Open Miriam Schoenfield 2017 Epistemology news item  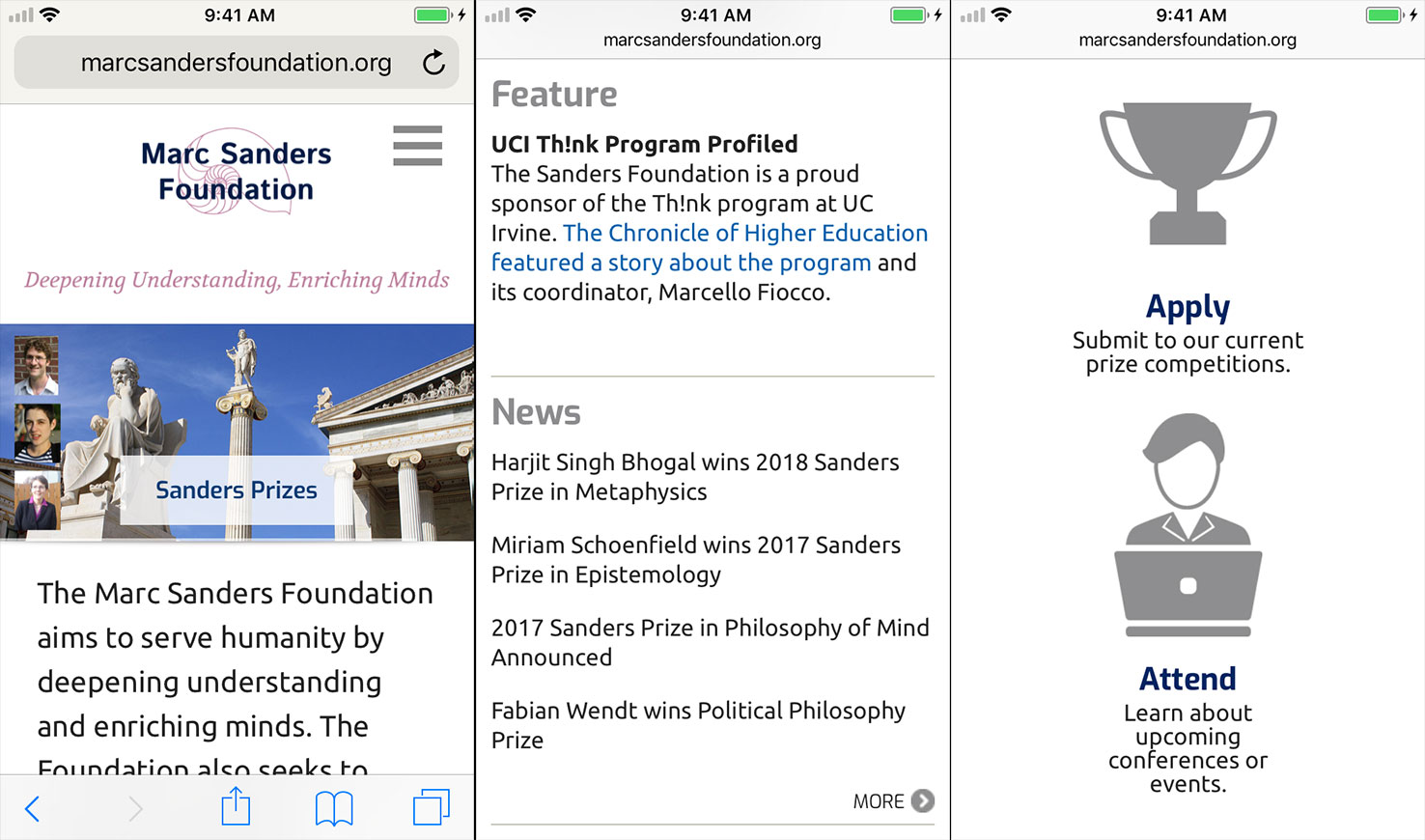(x=695, y=560)
